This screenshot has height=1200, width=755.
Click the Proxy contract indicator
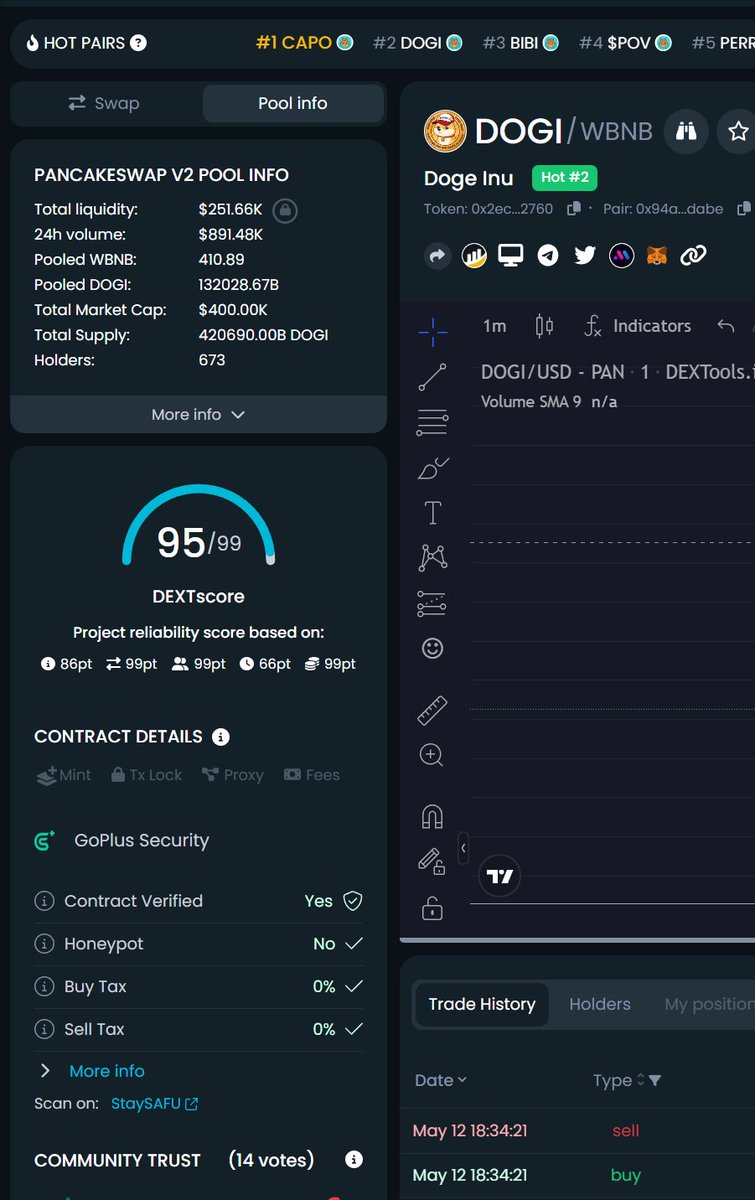click(x=232, y=775)
